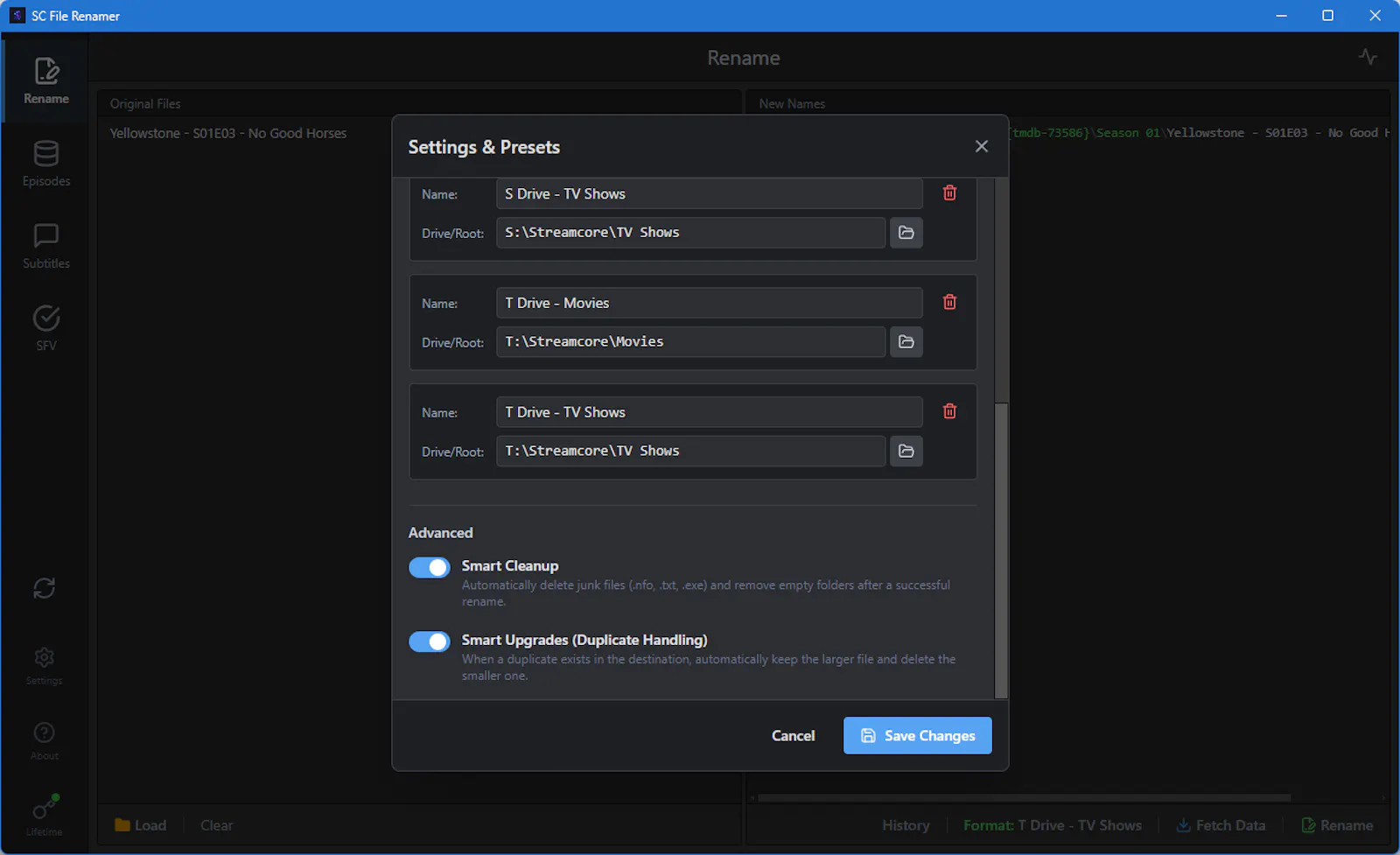
Task: Click the New Names header
Action: tap(792, 103)
